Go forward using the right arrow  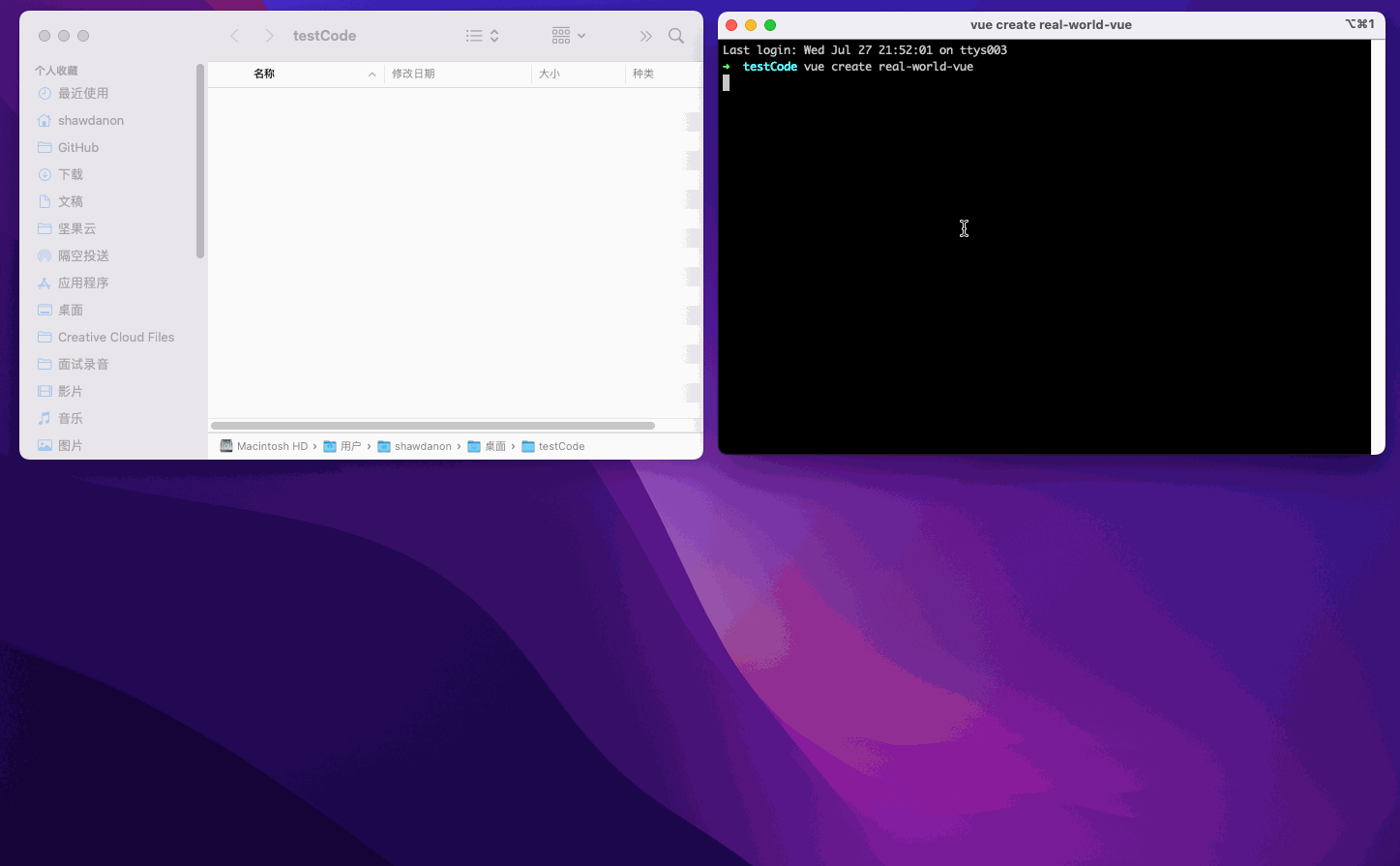[x=269, y=36]
